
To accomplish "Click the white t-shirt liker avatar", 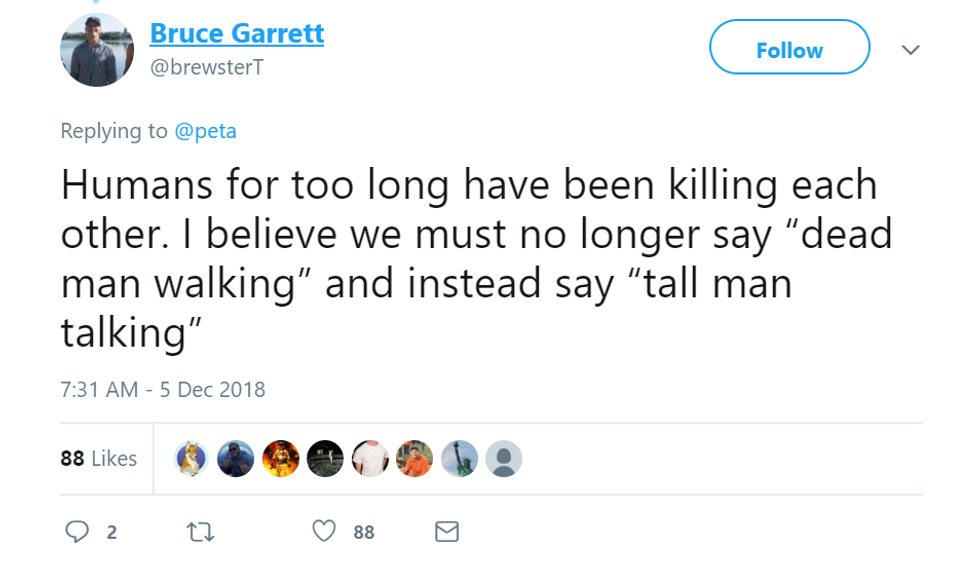I will click(370, 459).
